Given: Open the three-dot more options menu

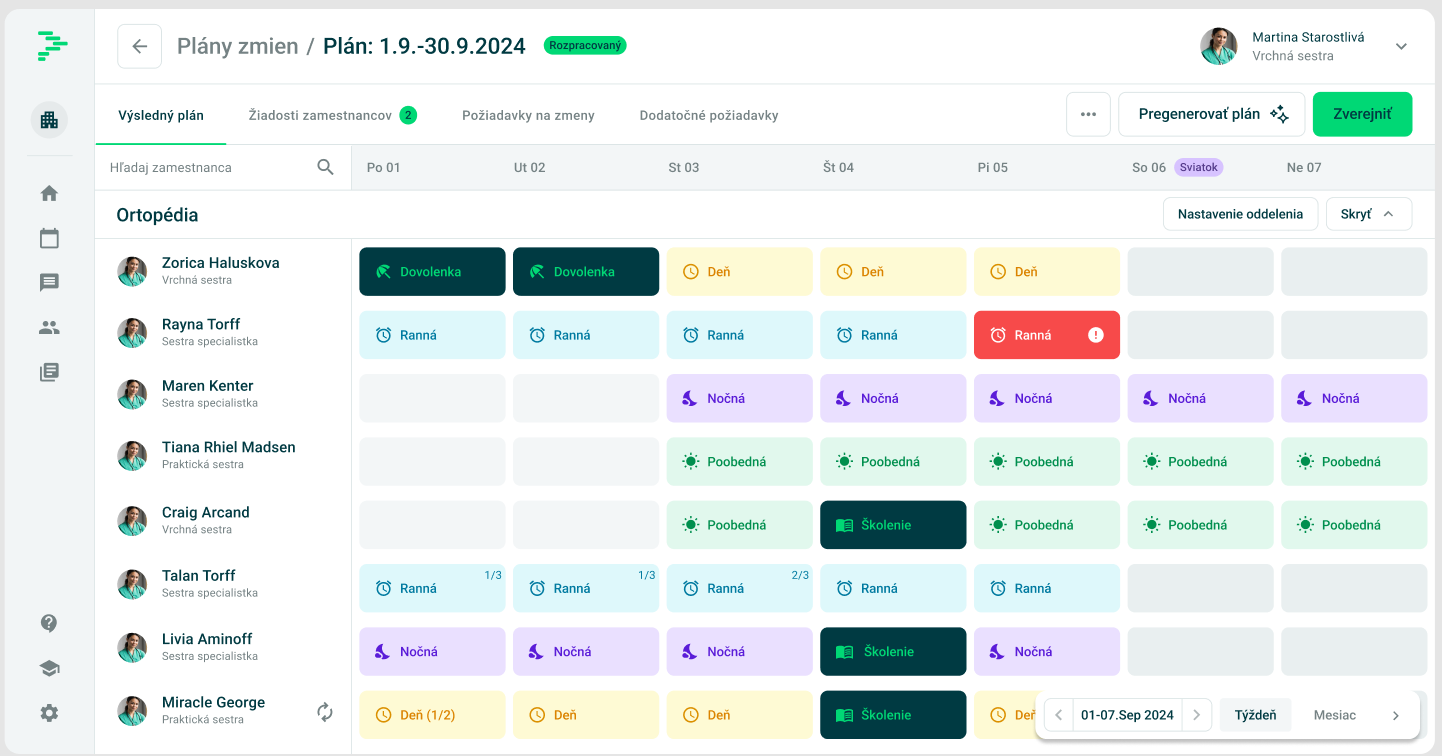Looking at the screenshot, I should [1088, 114].
